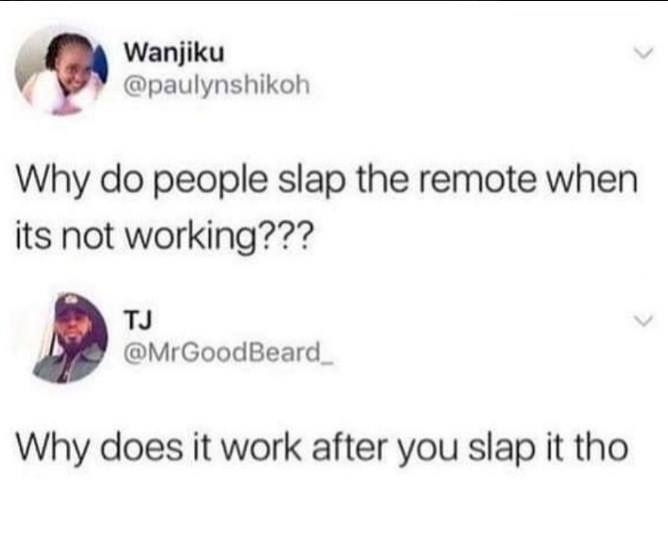The height and width of the screenshot is (554, 668).
Task: Visit the @paulynshikoh handle
Action: pos(216,87)
